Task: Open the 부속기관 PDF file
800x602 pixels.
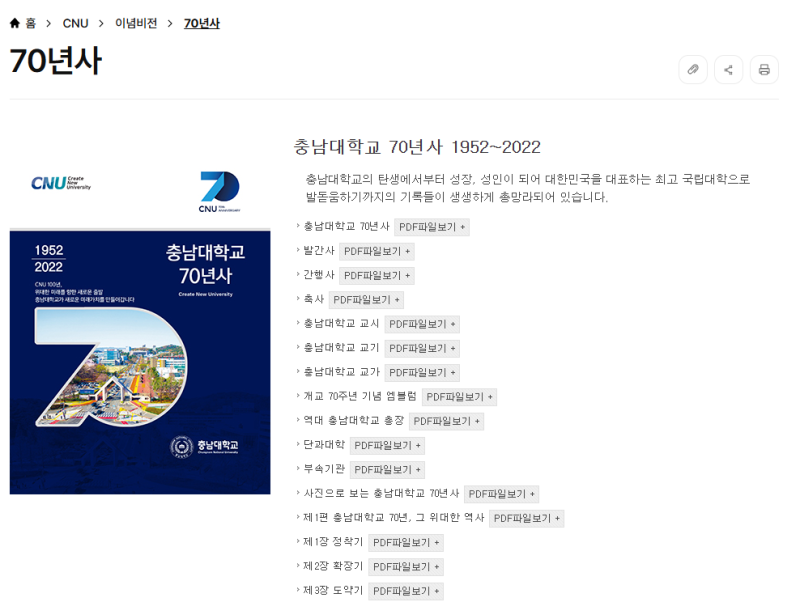Action: tap(387, 469)
